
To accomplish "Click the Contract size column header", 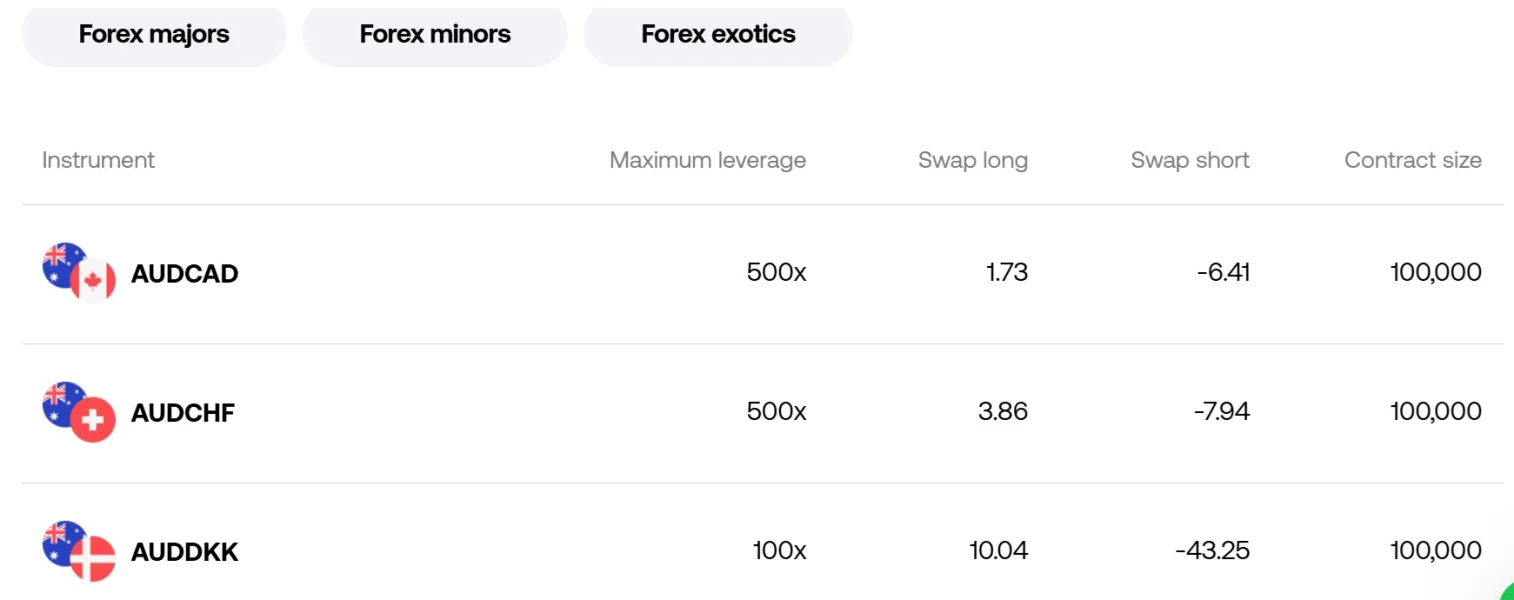I will click(x=1412, y=160).
